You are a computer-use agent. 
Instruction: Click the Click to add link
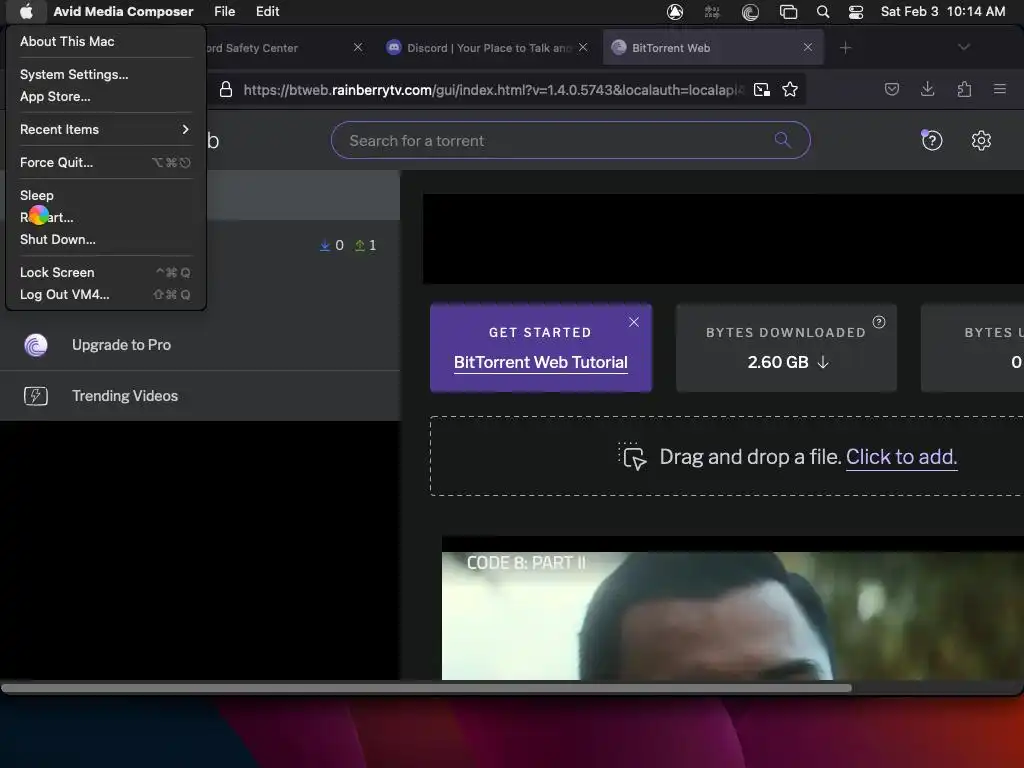pyautogui.click(x=901, y=457)
